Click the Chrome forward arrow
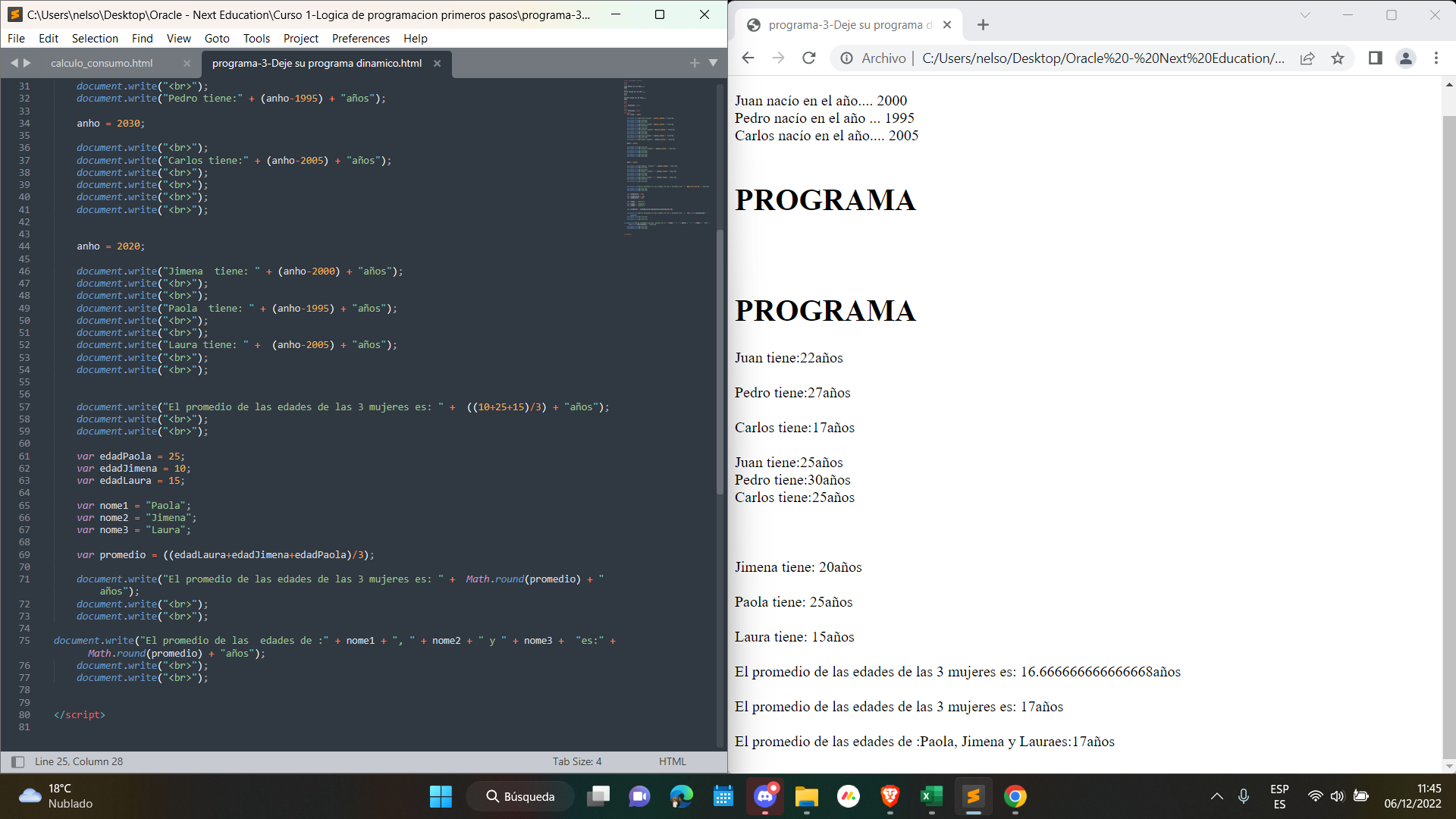 778,58
